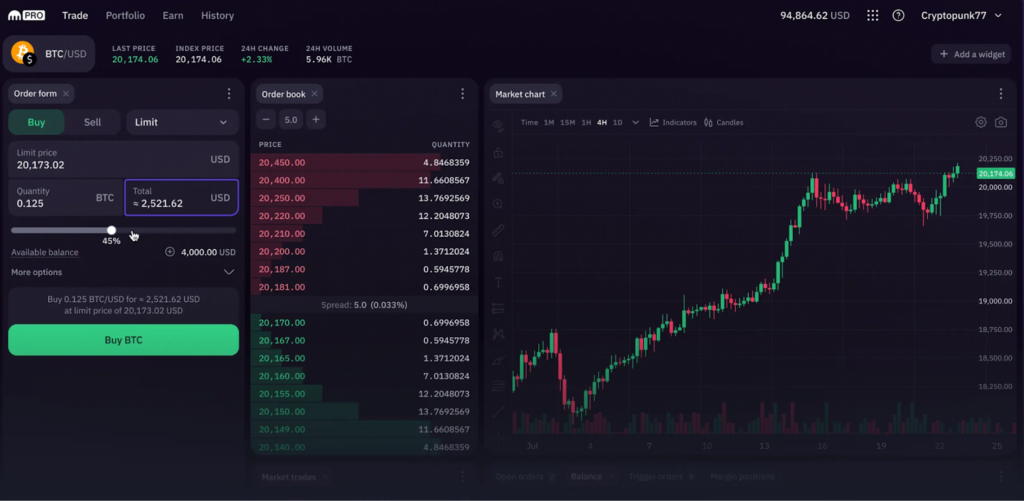Click the Limit price input field

pos(123,159)
